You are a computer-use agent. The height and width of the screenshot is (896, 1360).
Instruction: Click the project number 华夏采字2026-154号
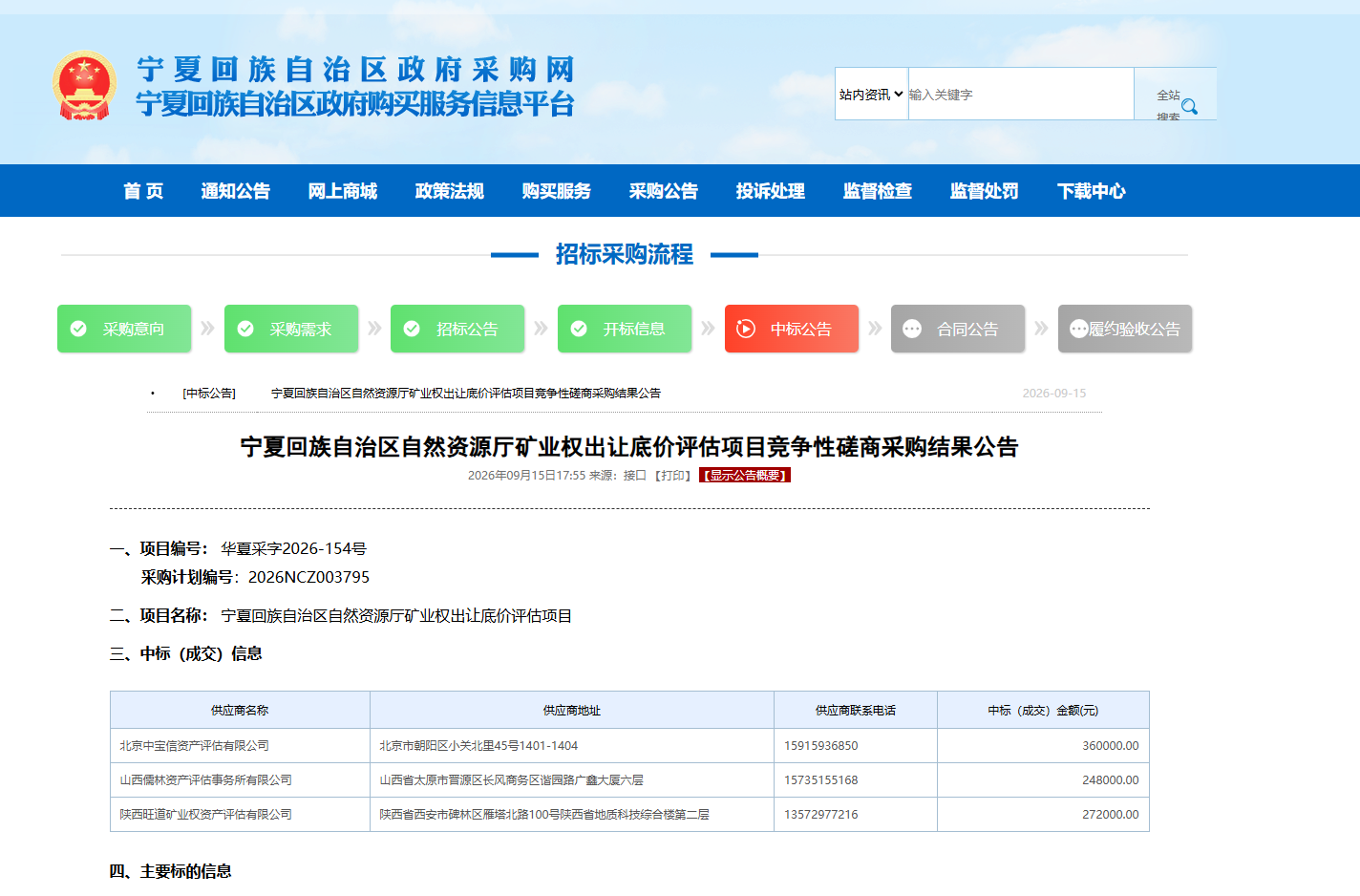(294, 549)
